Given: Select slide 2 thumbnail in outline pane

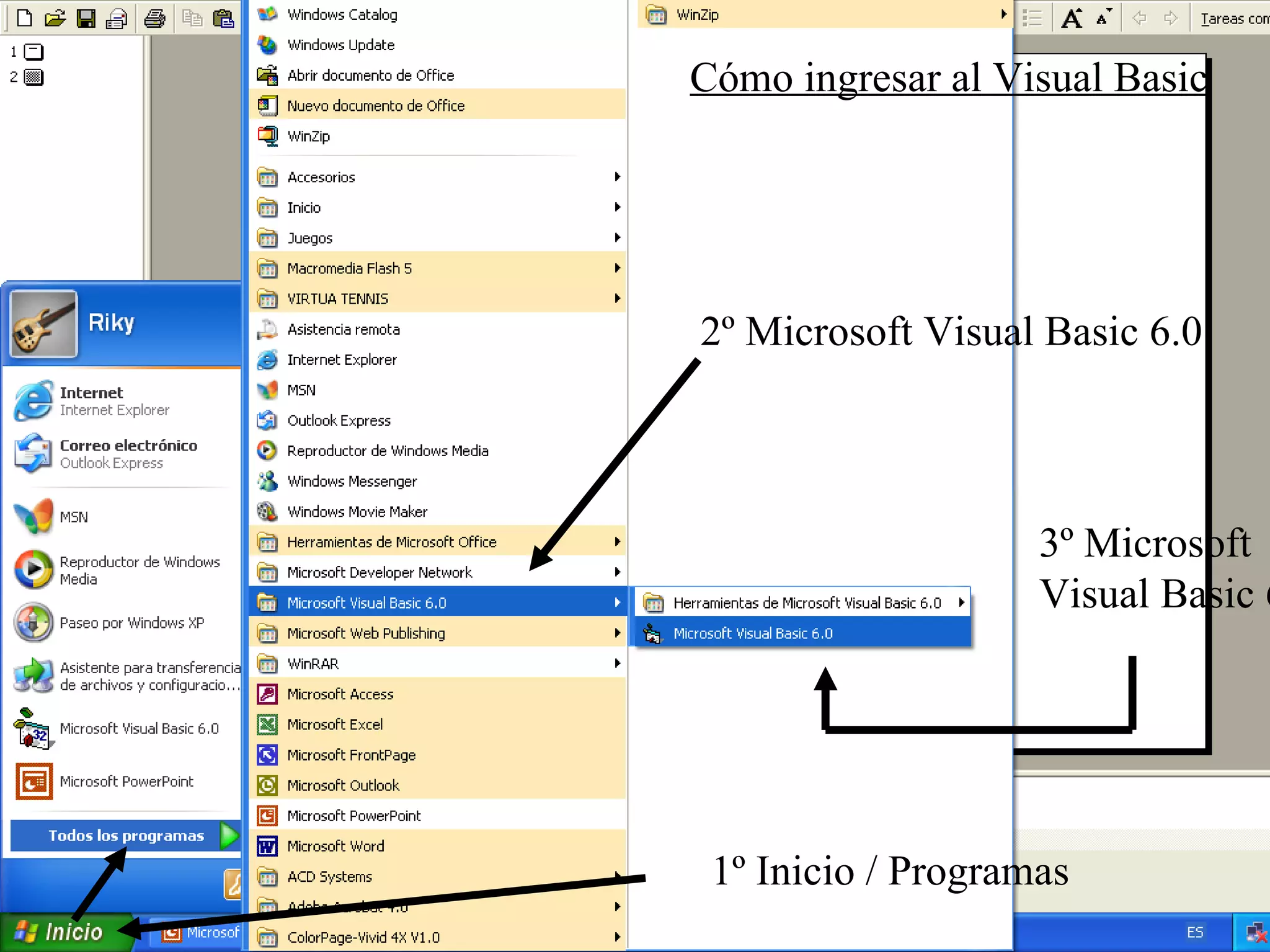Looking at the screenshot, I should [x=33, y=77].
